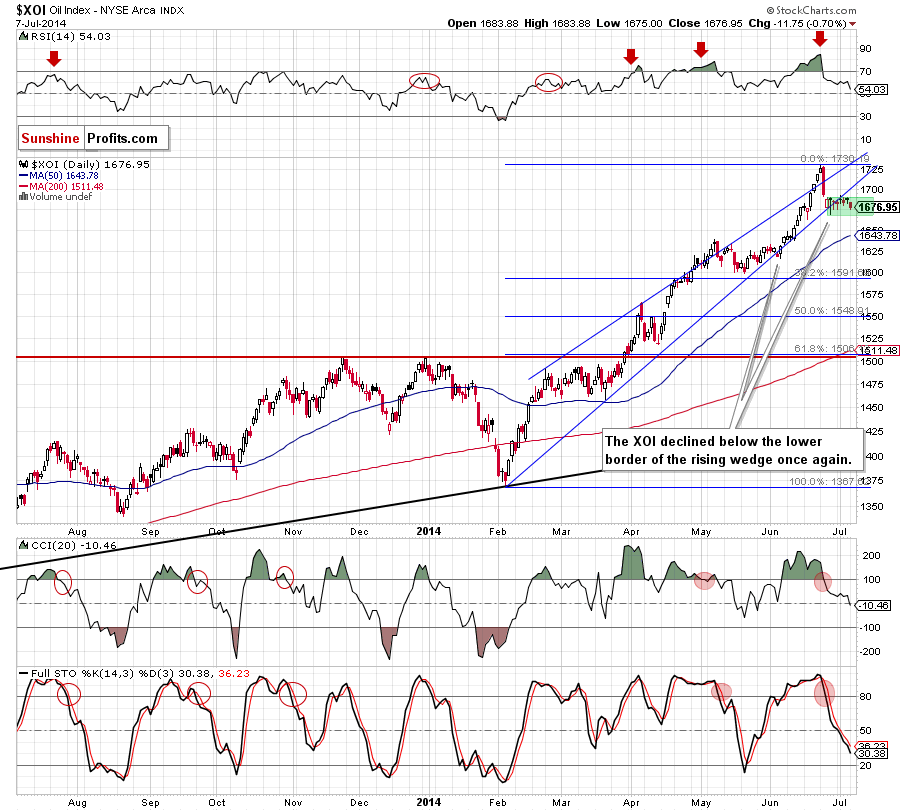Click the Aug label on bottom time axis
Image resolution: width=900 pixels, height=811 pixels.
click(77, 802)
